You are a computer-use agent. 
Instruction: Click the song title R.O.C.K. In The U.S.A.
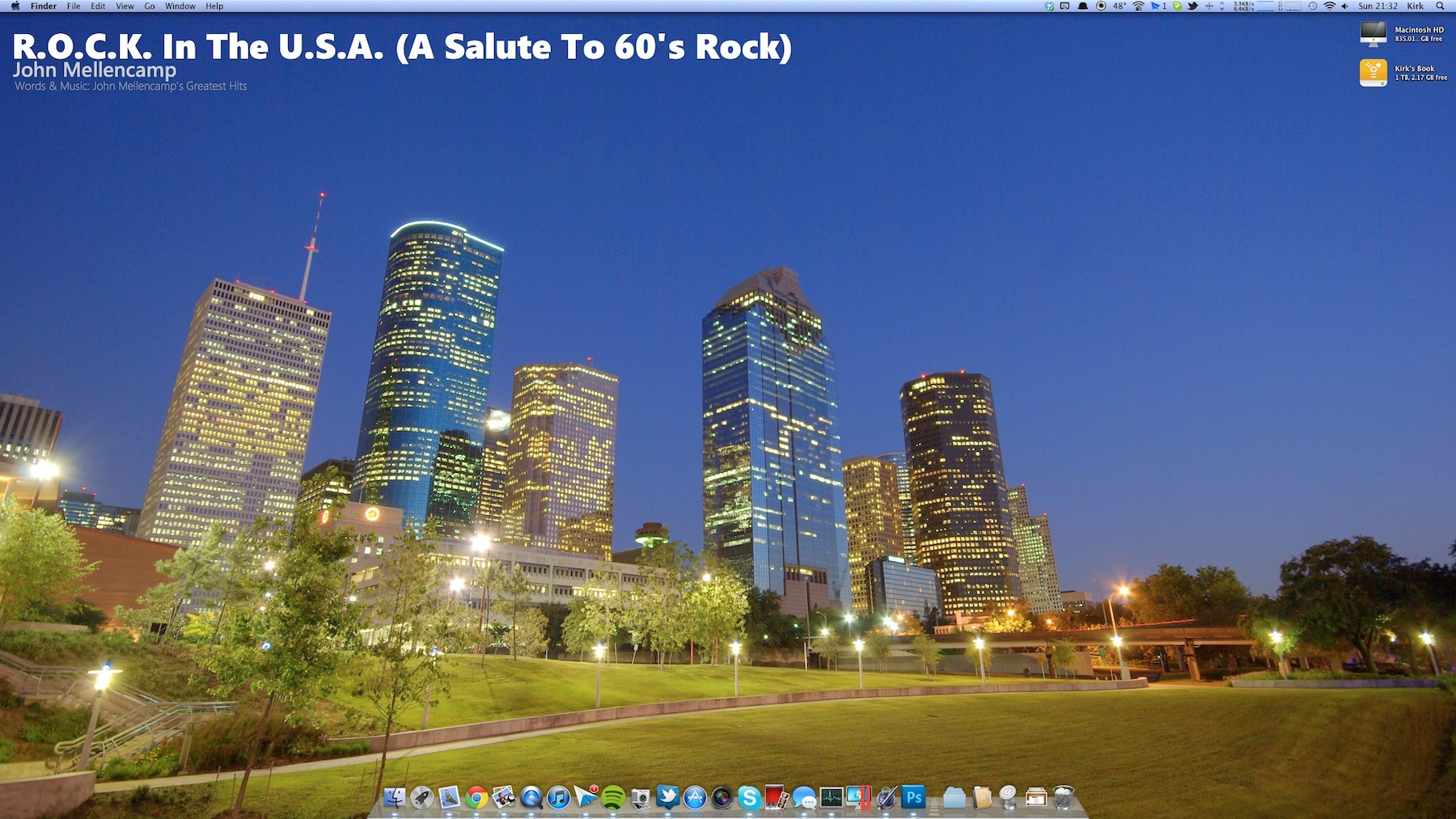(402, 47)
